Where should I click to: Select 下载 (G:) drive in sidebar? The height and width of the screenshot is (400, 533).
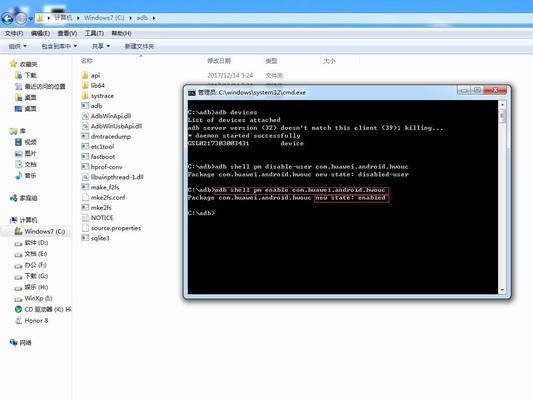pos(31,276)
